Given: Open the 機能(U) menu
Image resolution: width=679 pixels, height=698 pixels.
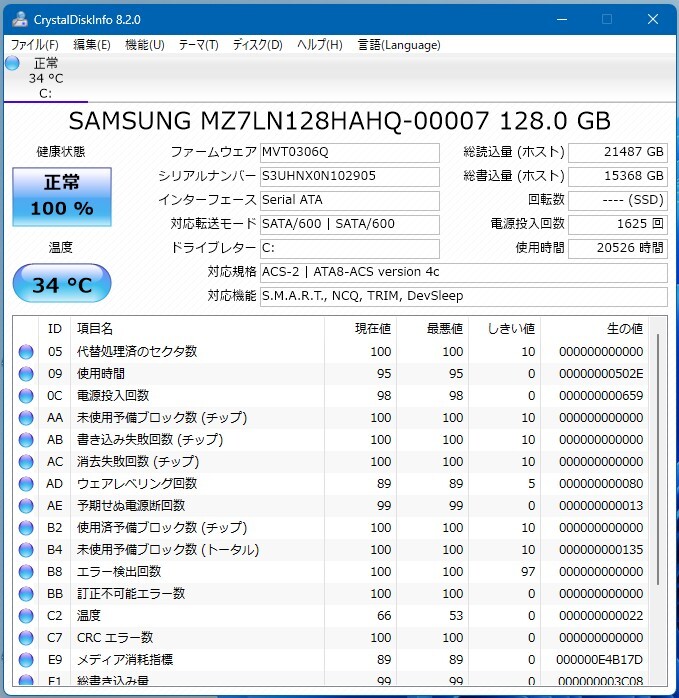Looking at the screenshot, I should 145,45.
